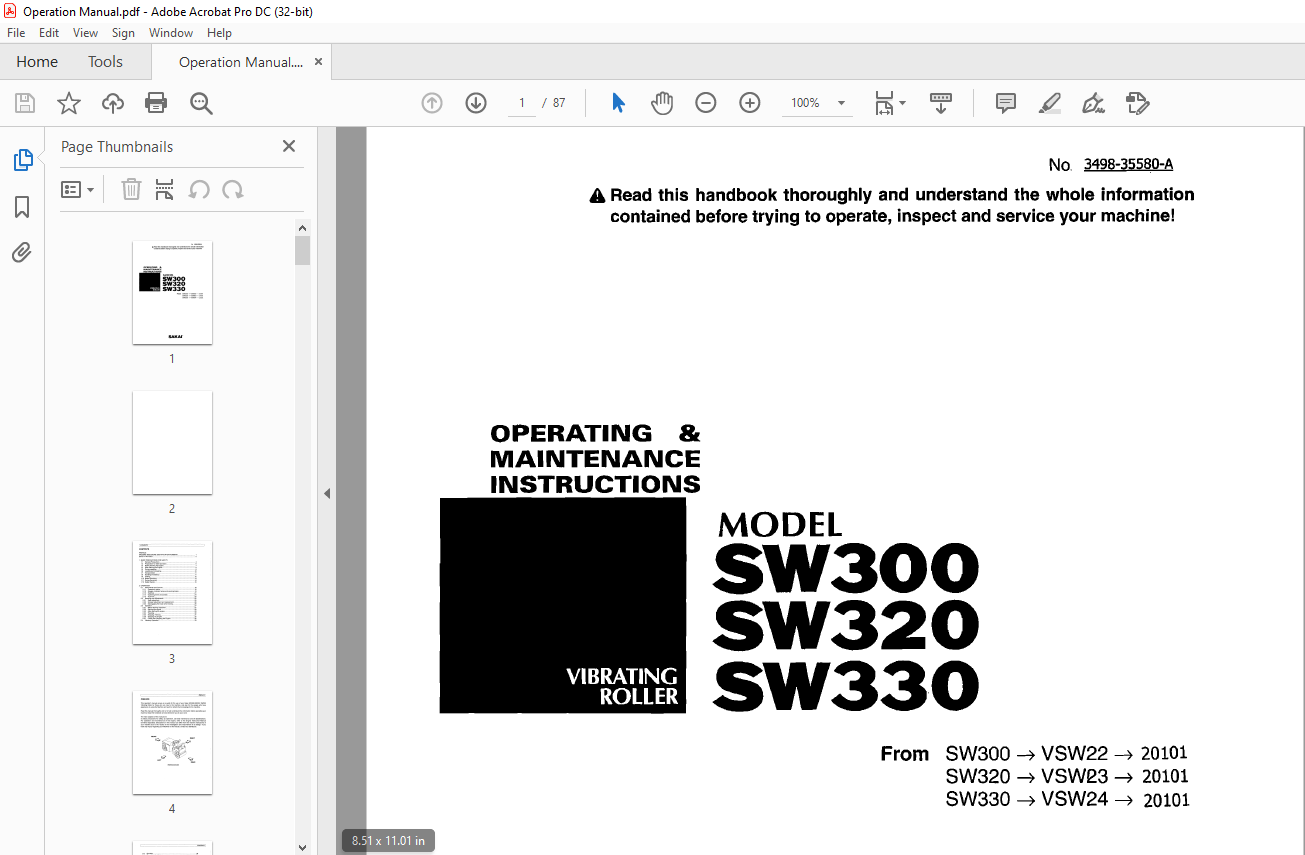Print the document using the printer icon
The image size is (1305, 855).
click(x=156, y=103)
